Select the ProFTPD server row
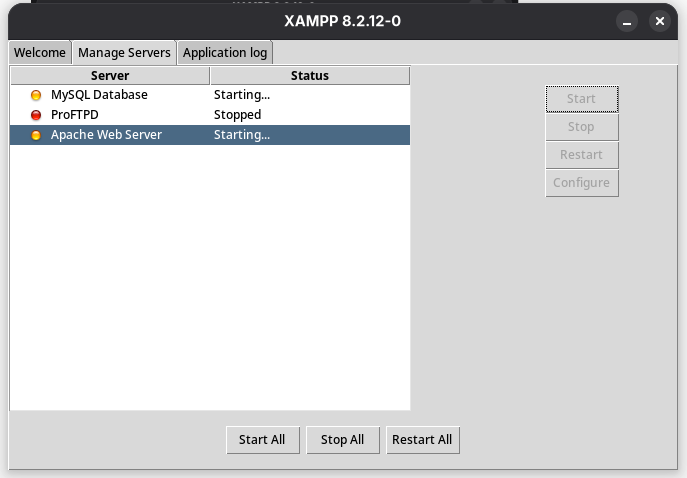The image size is (687, 478). tap(210, 115)
